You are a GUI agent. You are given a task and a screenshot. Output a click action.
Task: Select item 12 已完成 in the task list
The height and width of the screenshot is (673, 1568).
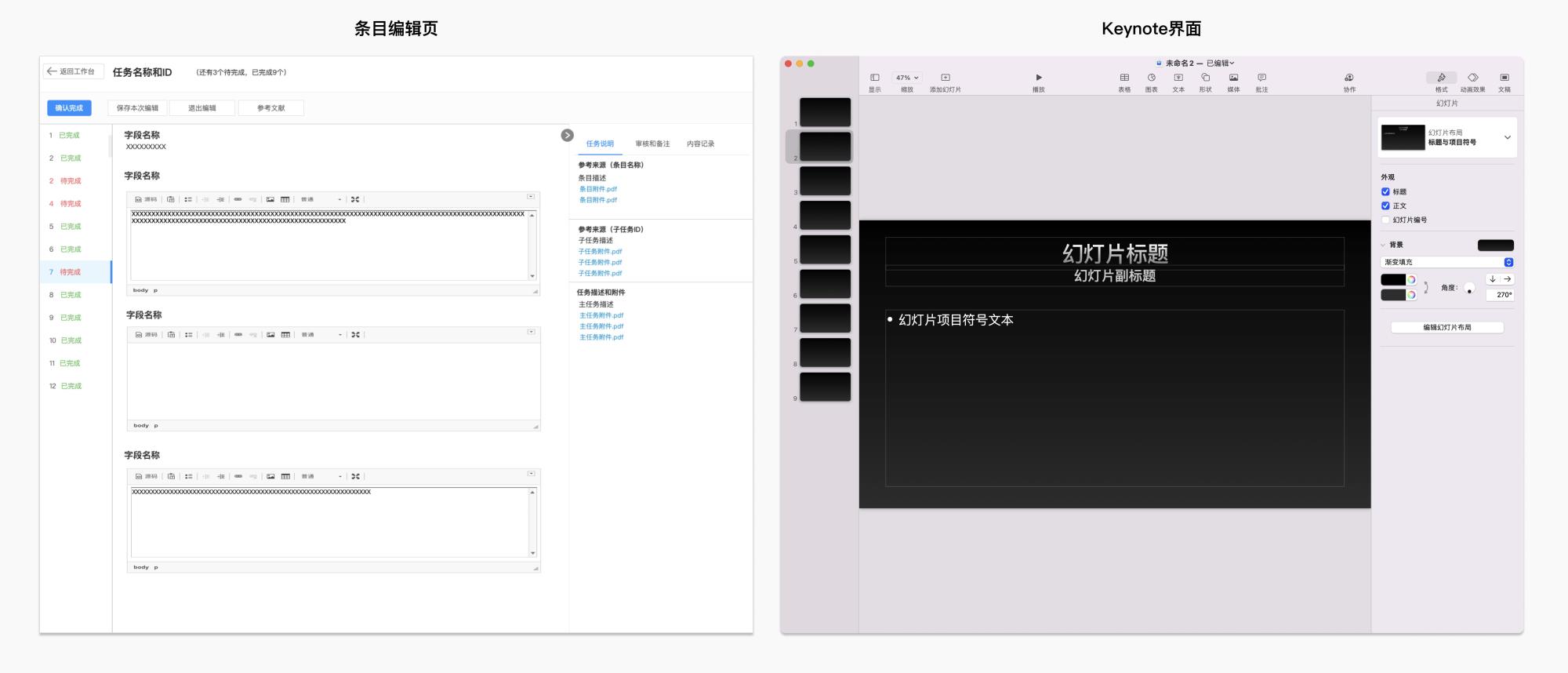[76, 386]
